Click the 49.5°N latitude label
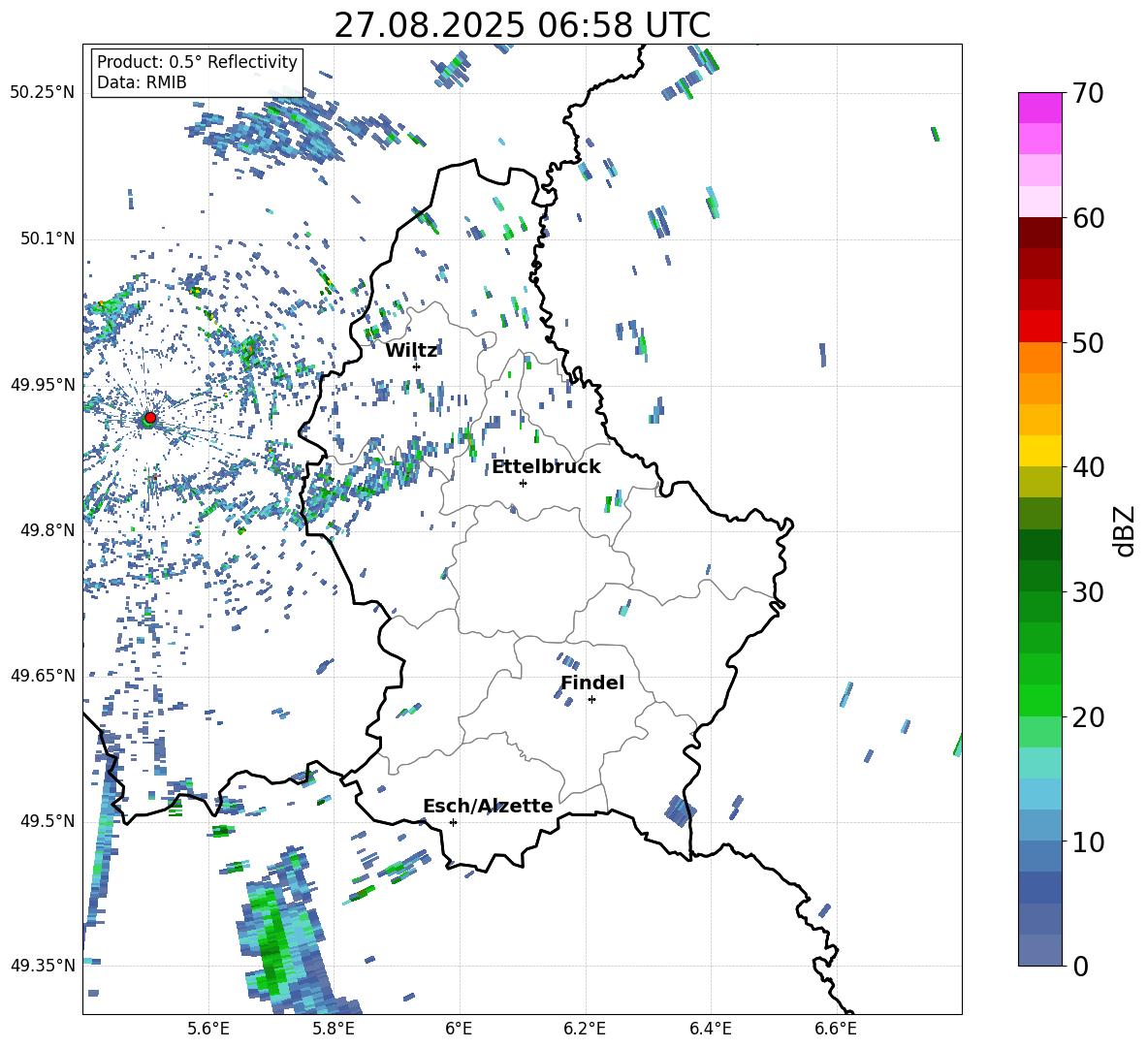1148x1048 pixels. click(48, 821)
